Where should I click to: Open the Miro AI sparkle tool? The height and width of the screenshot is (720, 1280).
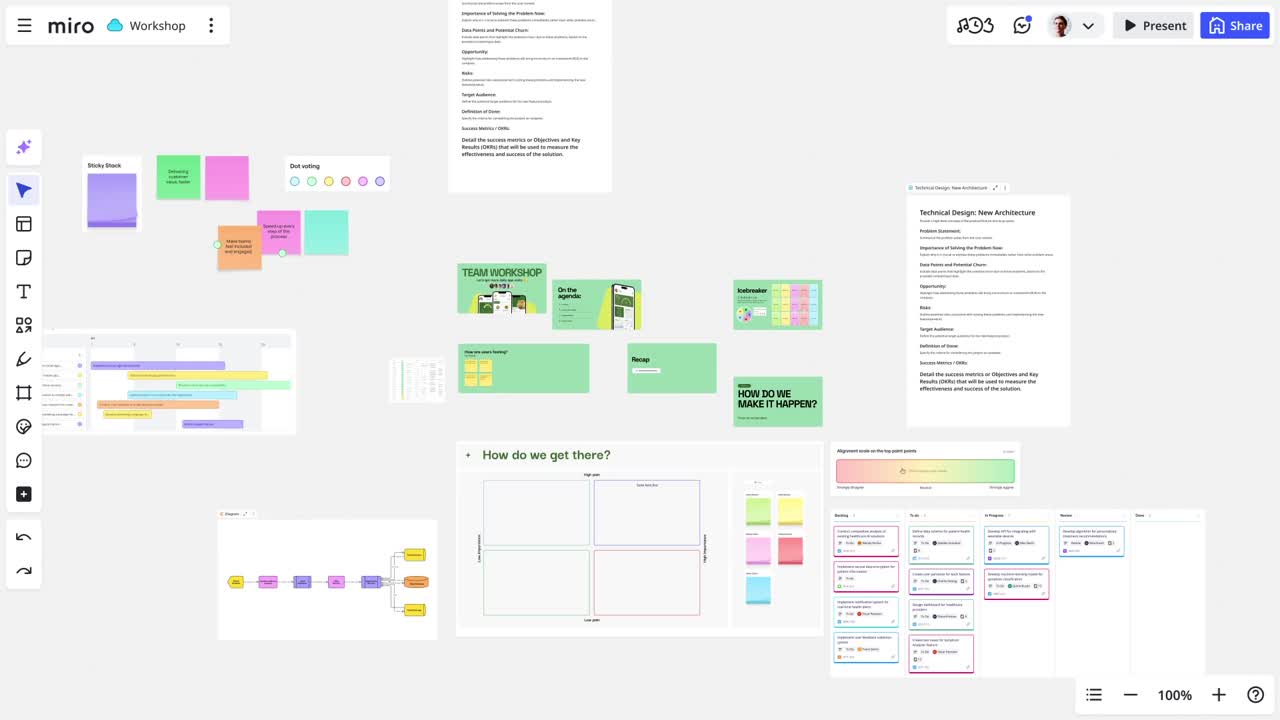(x=24, y=148)
